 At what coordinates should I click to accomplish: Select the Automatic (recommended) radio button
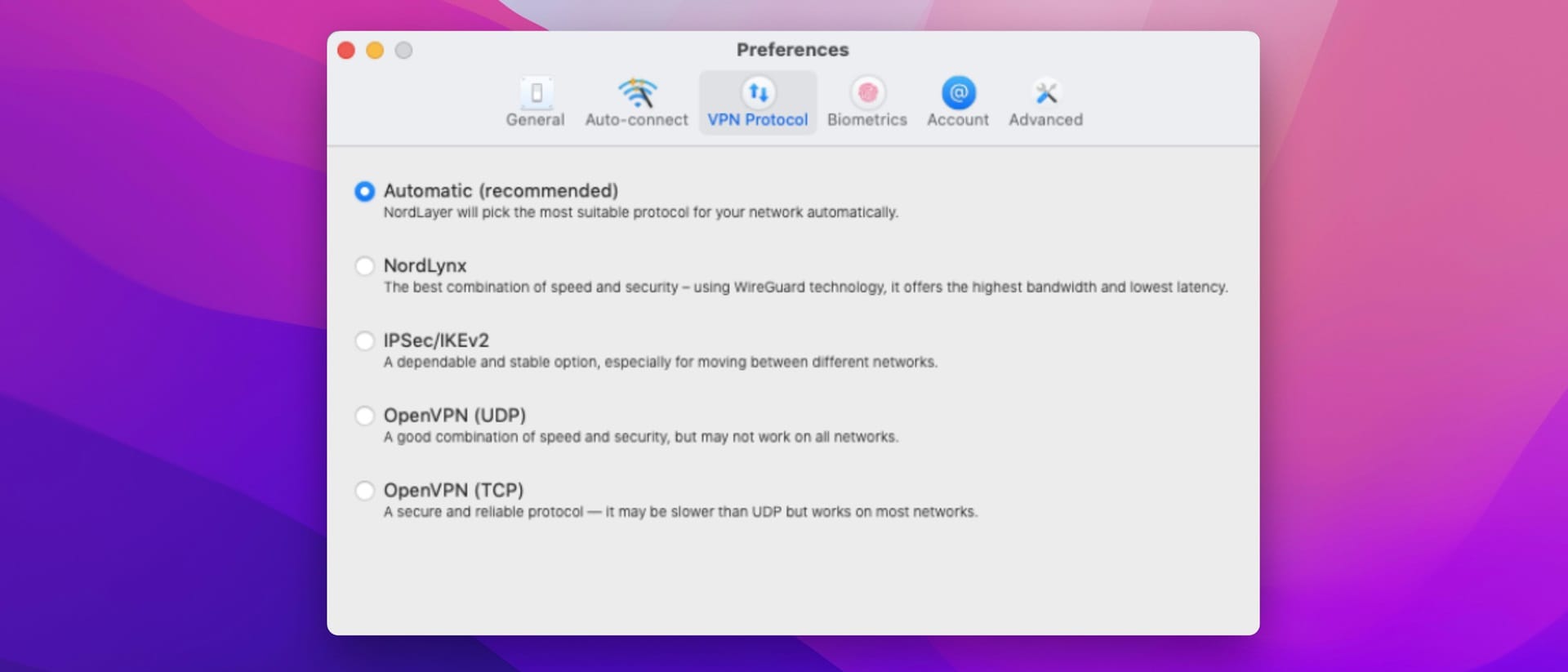364,191
